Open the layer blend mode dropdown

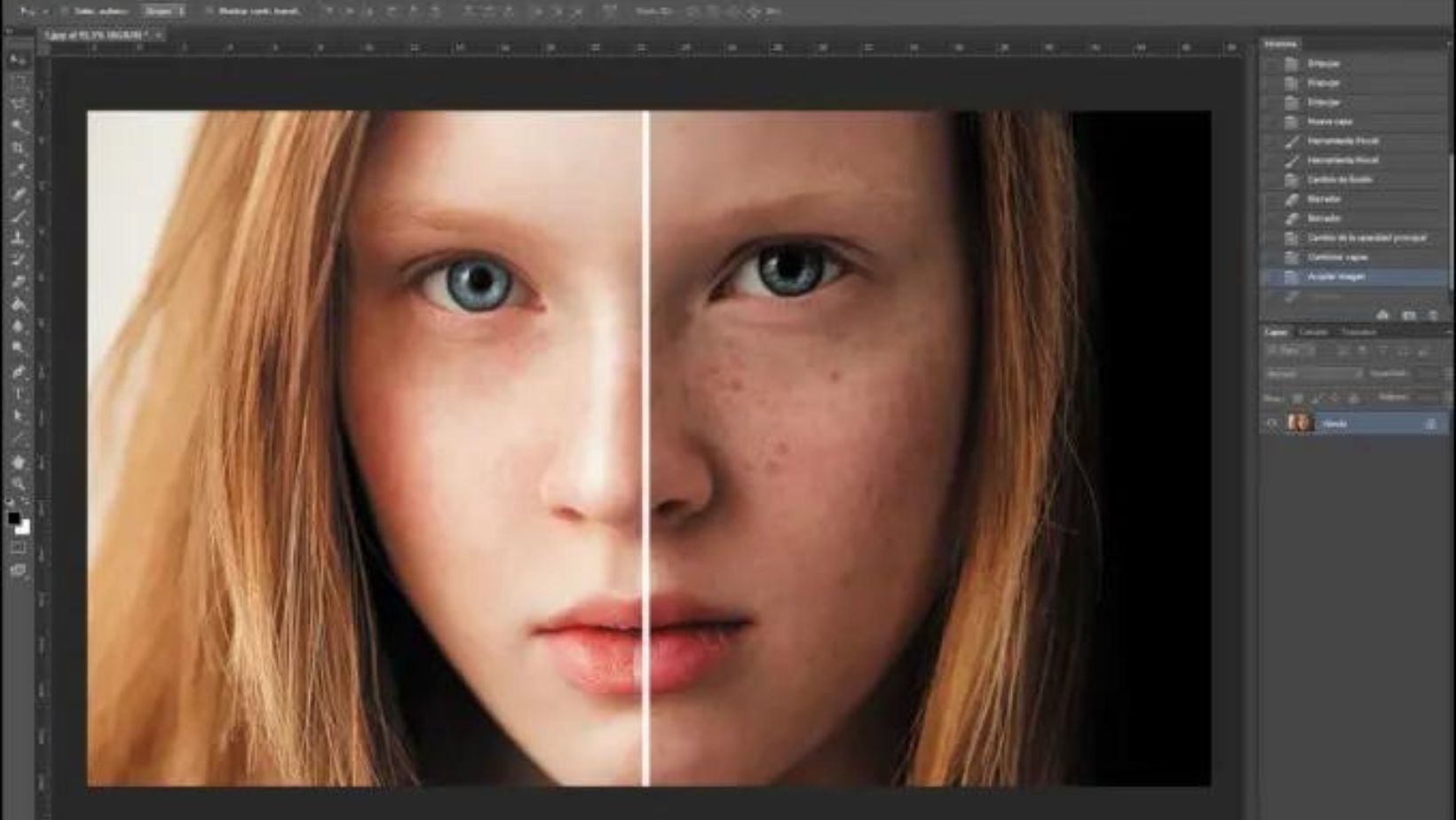coord(1313,375)
